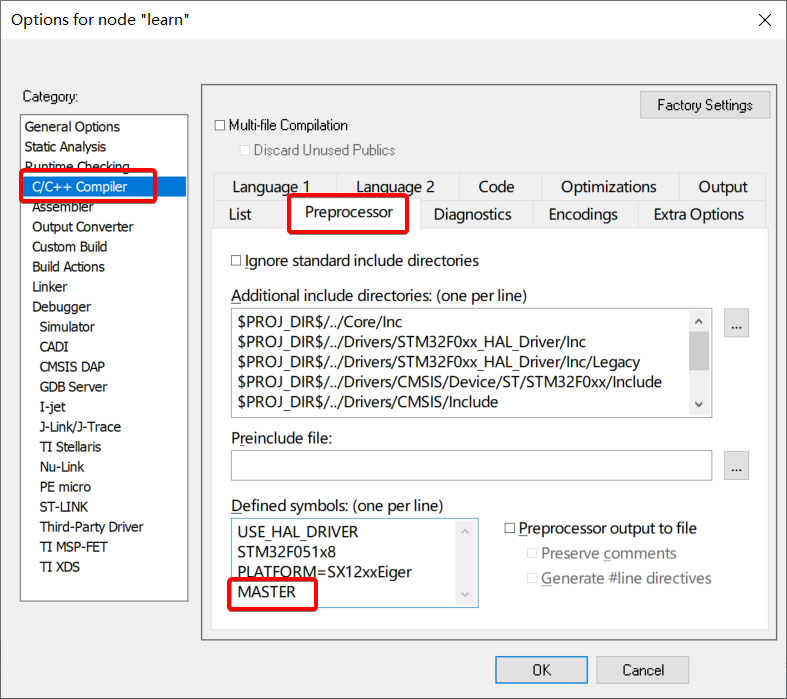Click browse button for additional include directories
The width and height of the screenshot is (787, 699).
(736, 324)
